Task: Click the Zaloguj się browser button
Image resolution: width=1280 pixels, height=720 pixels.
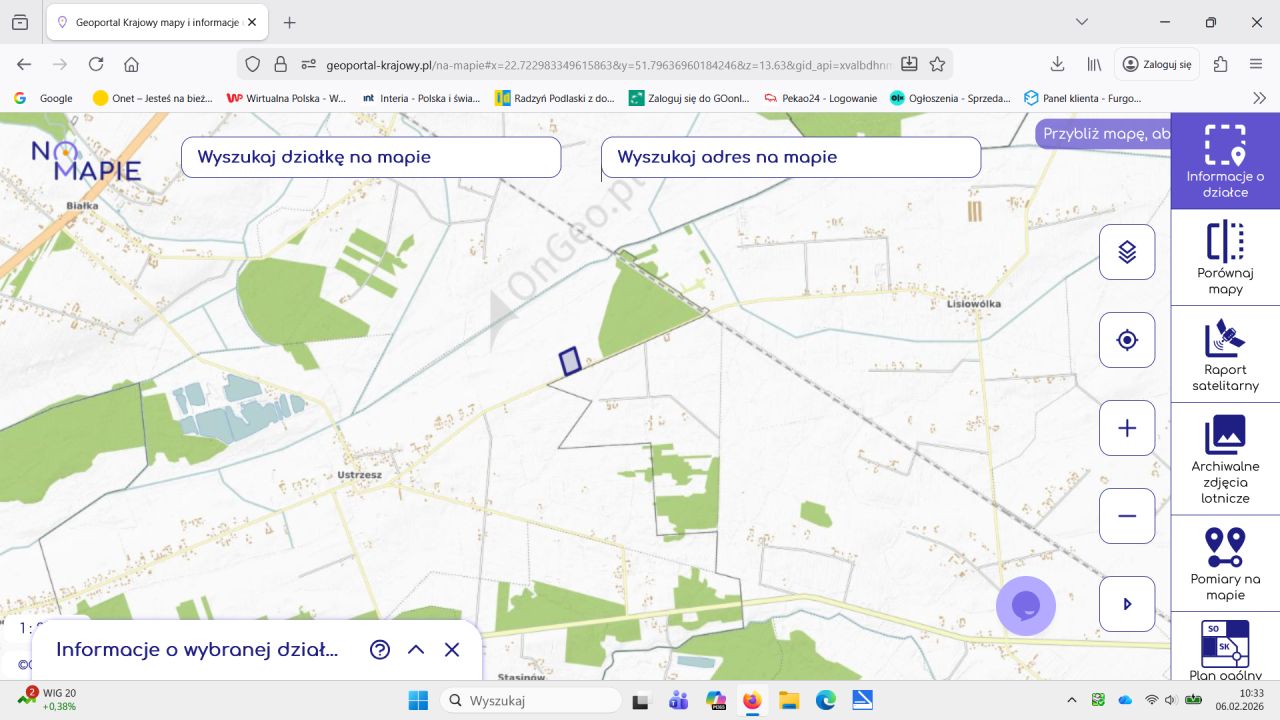Action: click(1157, 64)
